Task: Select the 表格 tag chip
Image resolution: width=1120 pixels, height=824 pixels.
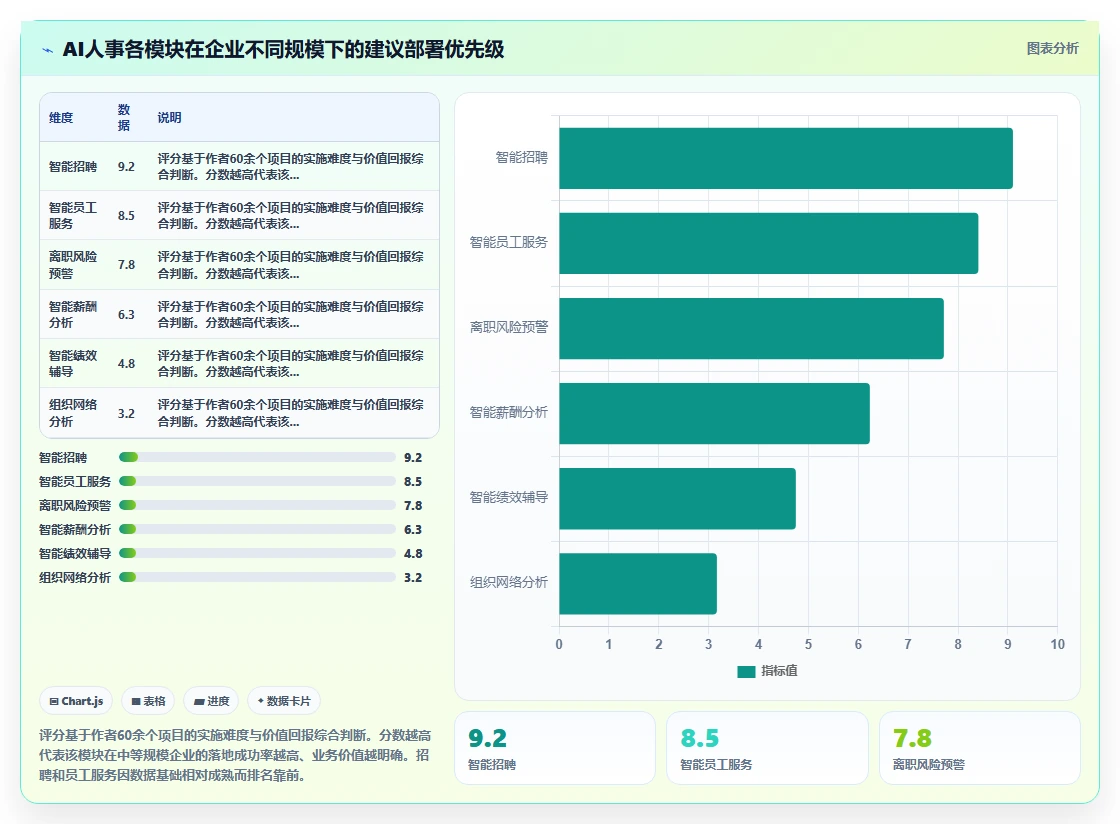Action: click(x=149, y=701)
